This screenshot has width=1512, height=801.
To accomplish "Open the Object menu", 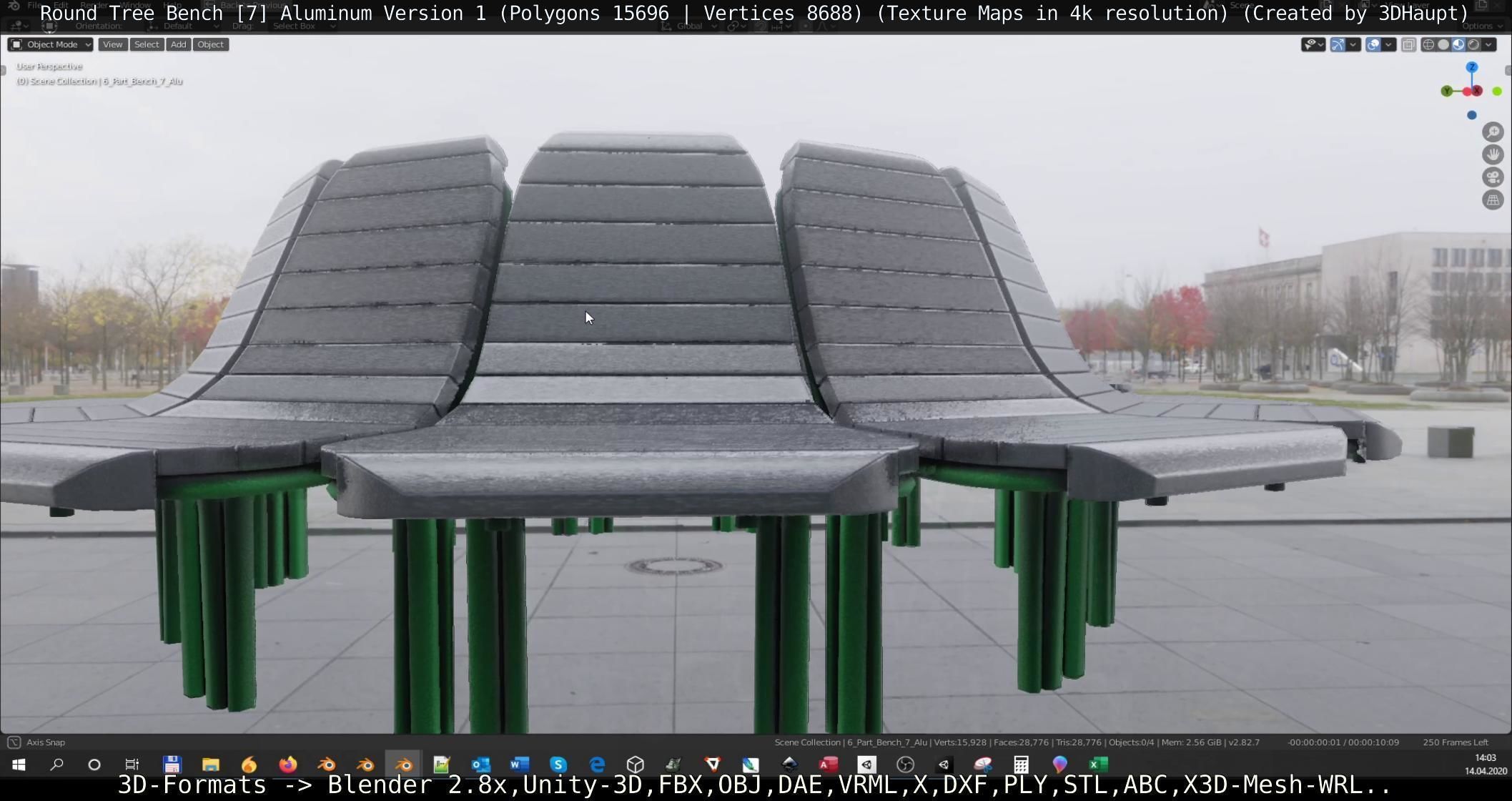I will pyautogui.click(x=210, y=44).
